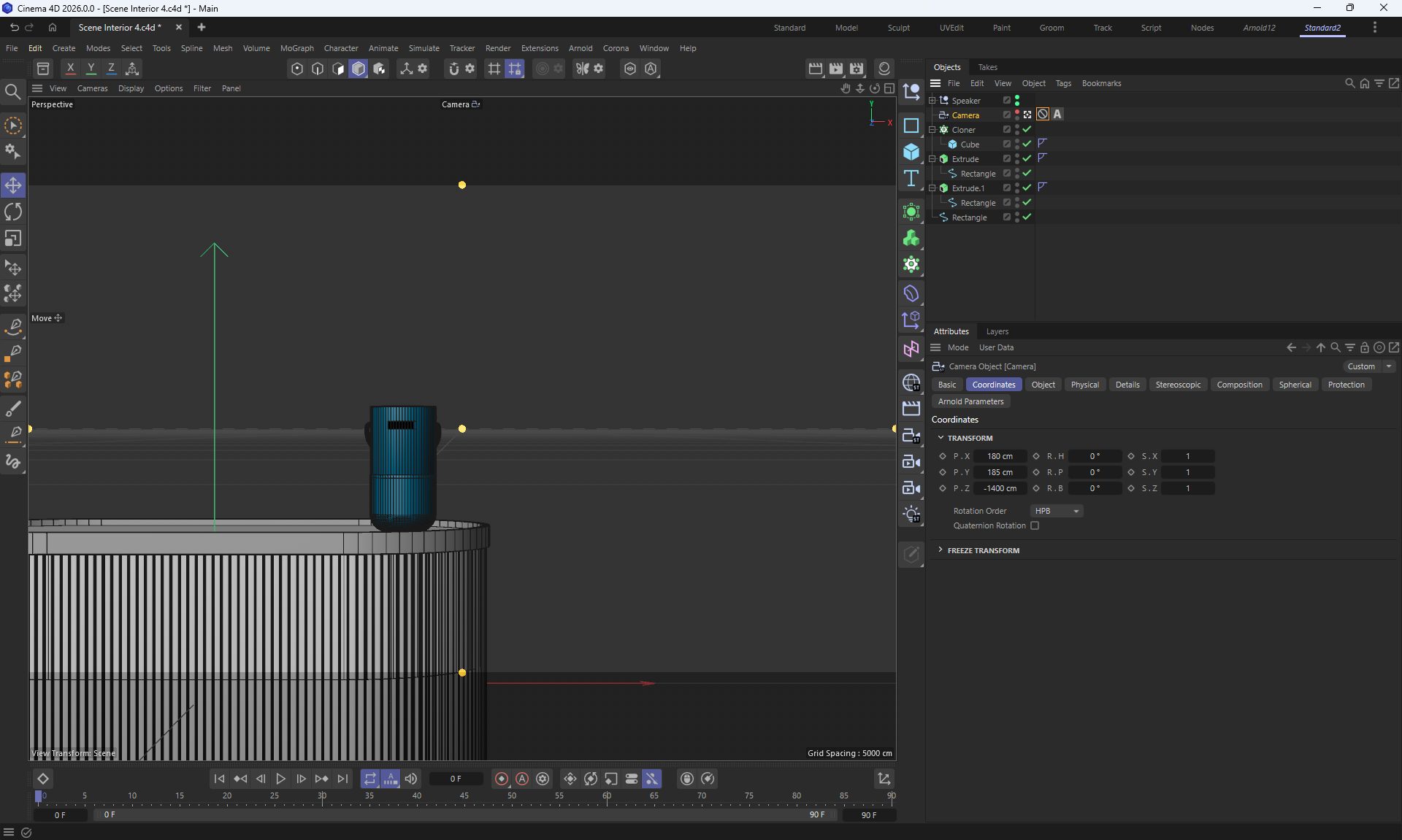Click the Text spline tool icon
This screenshot has width=1402, height=840.
tap(911, 179)
